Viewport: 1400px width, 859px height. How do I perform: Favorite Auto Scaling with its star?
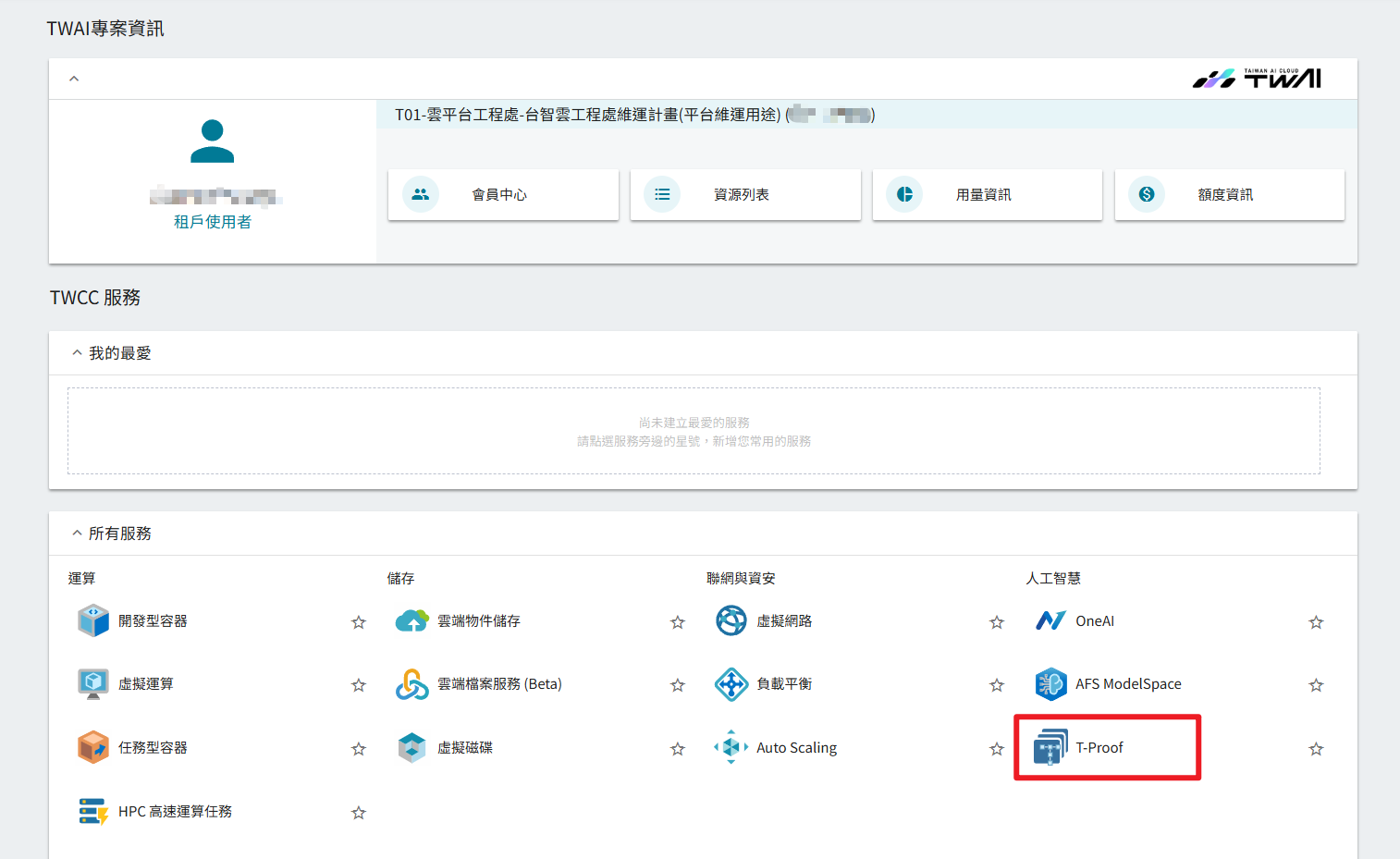pyautogui.click(x=997, y=749)
